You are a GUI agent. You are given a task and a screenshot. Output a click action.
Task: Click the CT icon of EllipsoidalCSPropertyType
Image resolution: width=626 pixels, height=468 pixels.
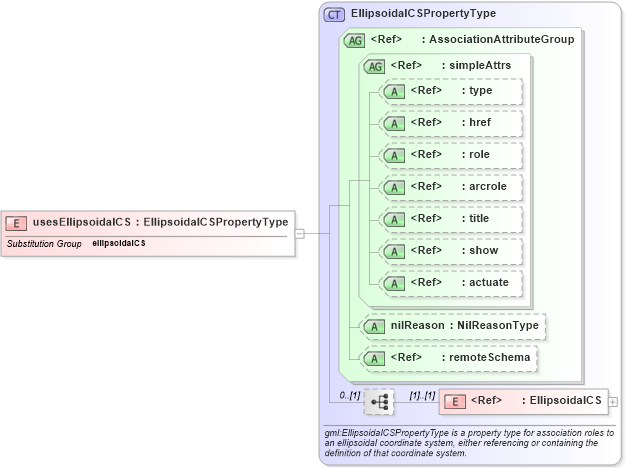(x=334, y=15)
